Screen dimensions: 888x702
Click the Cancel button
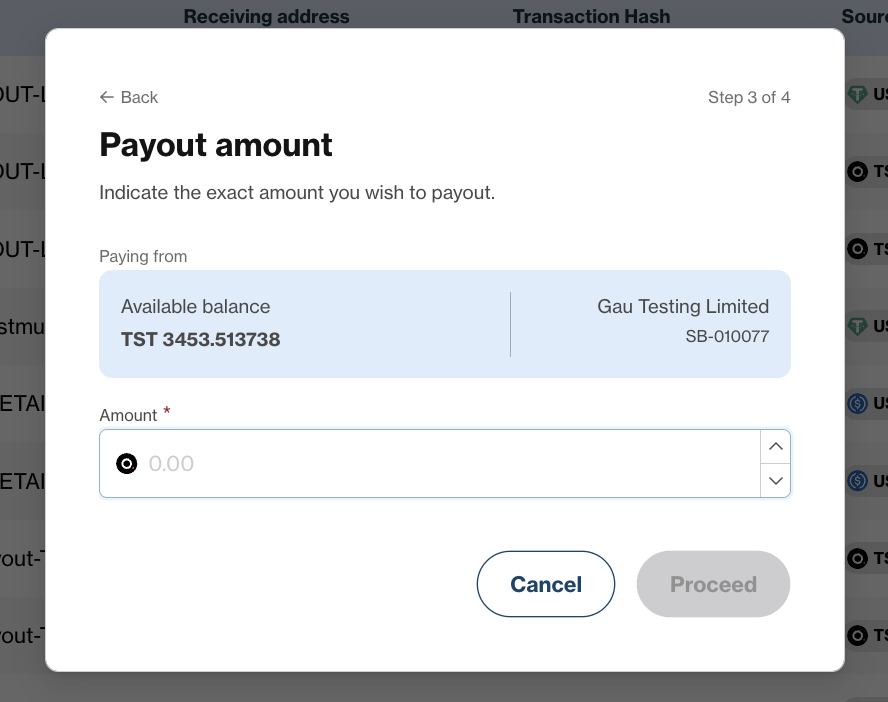point(545,584)
